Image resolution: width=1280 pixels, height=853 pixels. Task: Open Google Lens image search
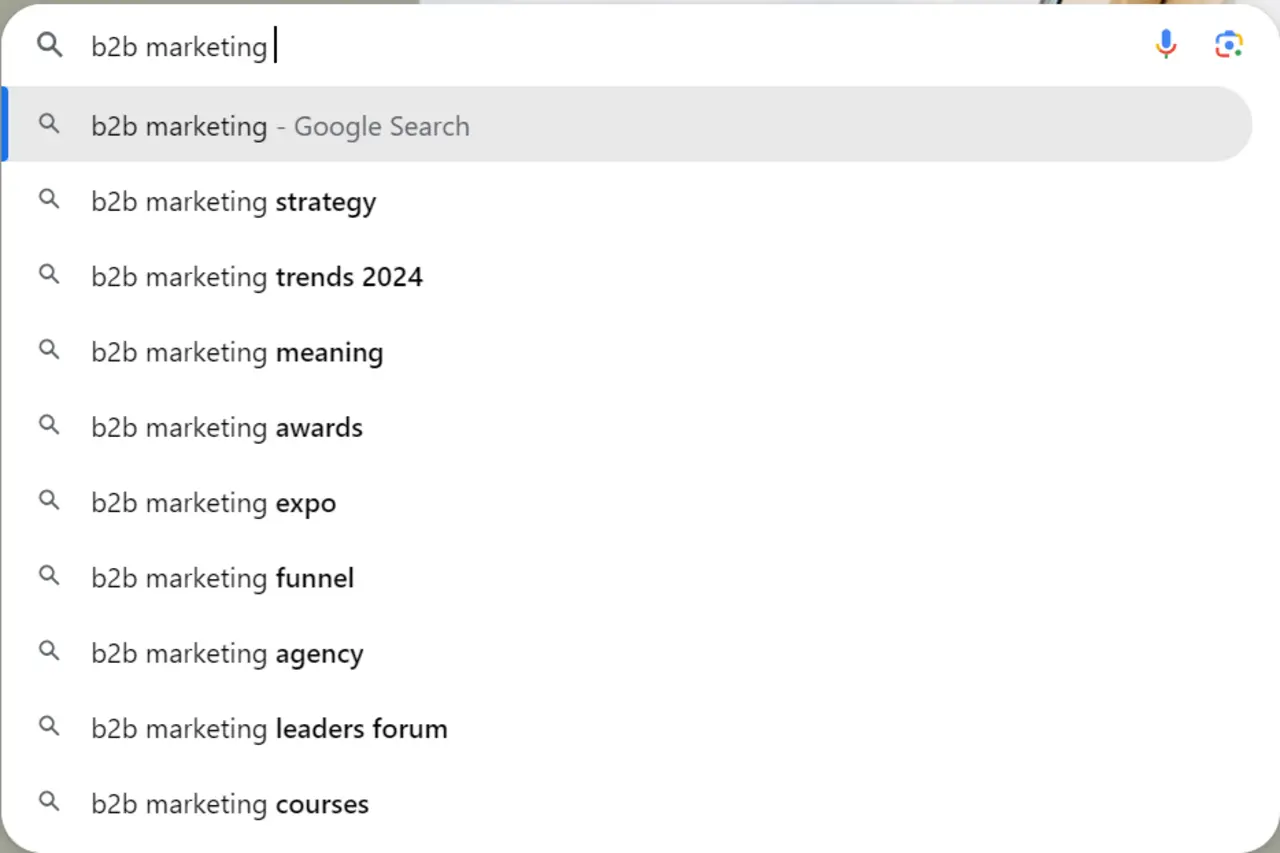pyautogui.click(x=1228, y=44)
